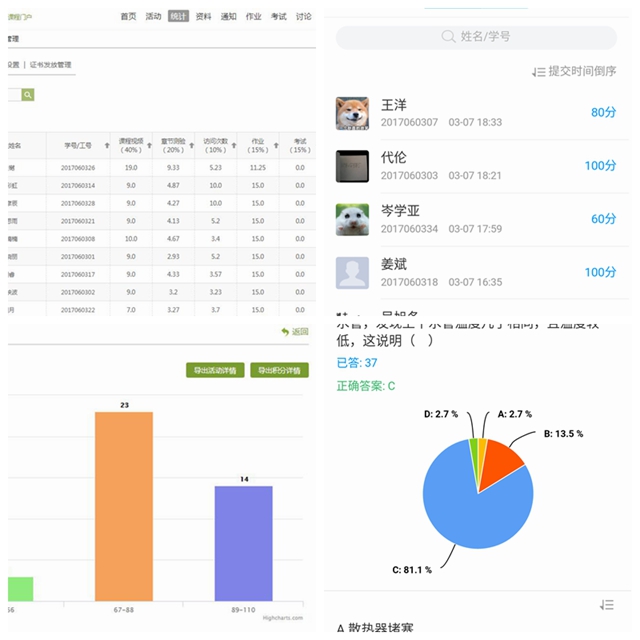The image size is (640, 640).
Task: Toggle 提交时间倒序 sort order
Action: click(574, 71)
